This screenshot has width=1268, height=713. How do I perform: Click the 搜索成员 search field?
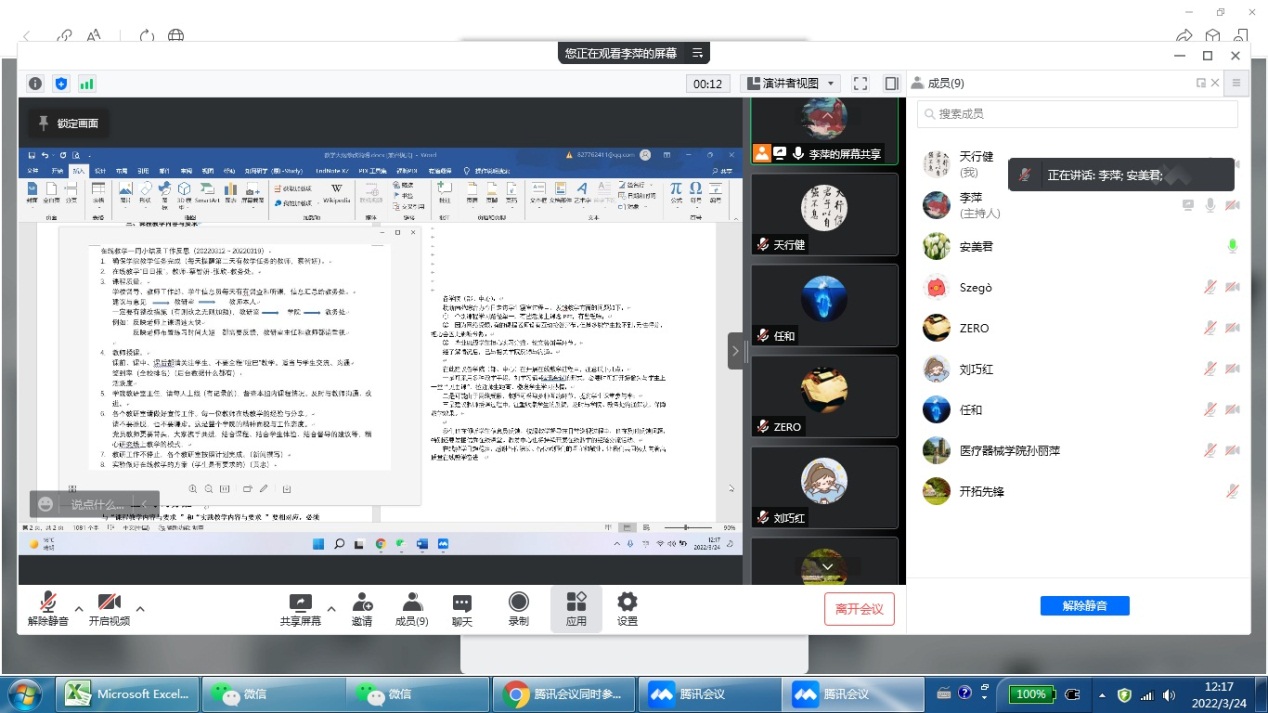[x=1077, y=114]
